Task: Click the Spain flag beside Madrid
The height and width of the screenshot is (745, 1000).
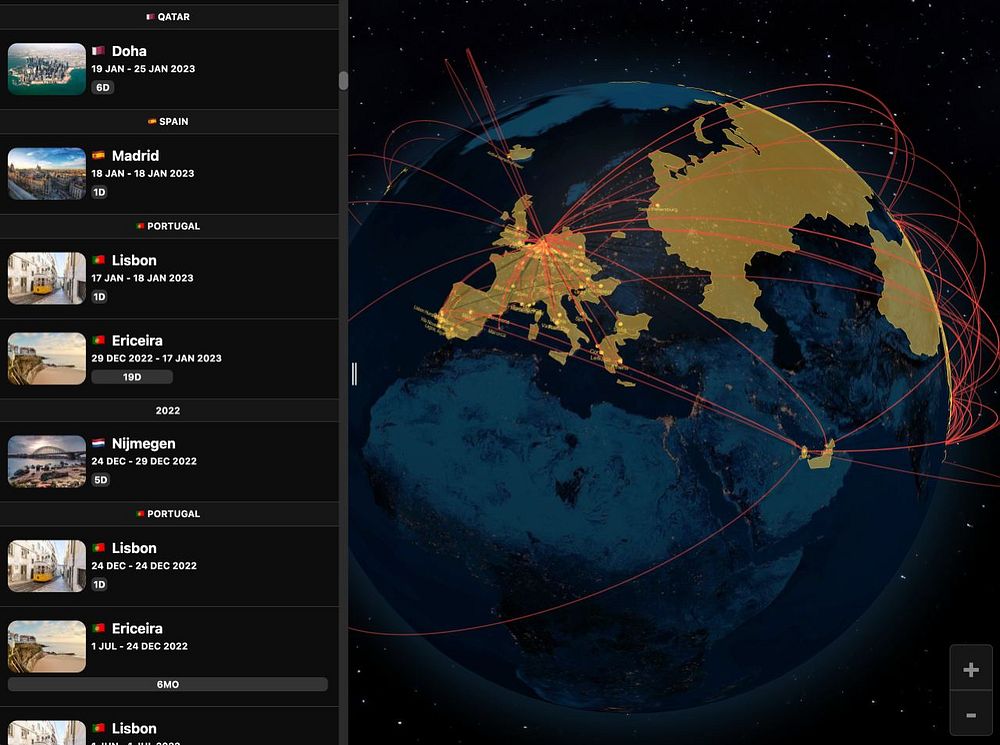Action: (x=98, y=155)
